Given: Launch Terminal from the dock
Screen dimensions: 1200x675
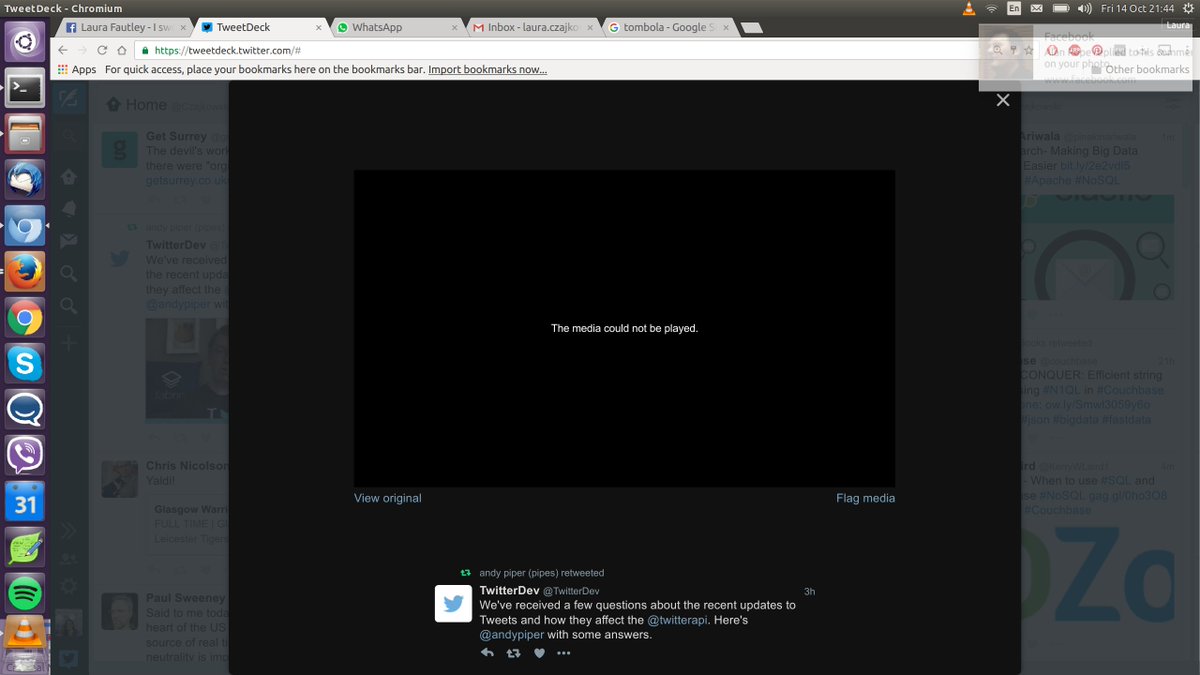Looking at the screenshot, I should 24,88.
